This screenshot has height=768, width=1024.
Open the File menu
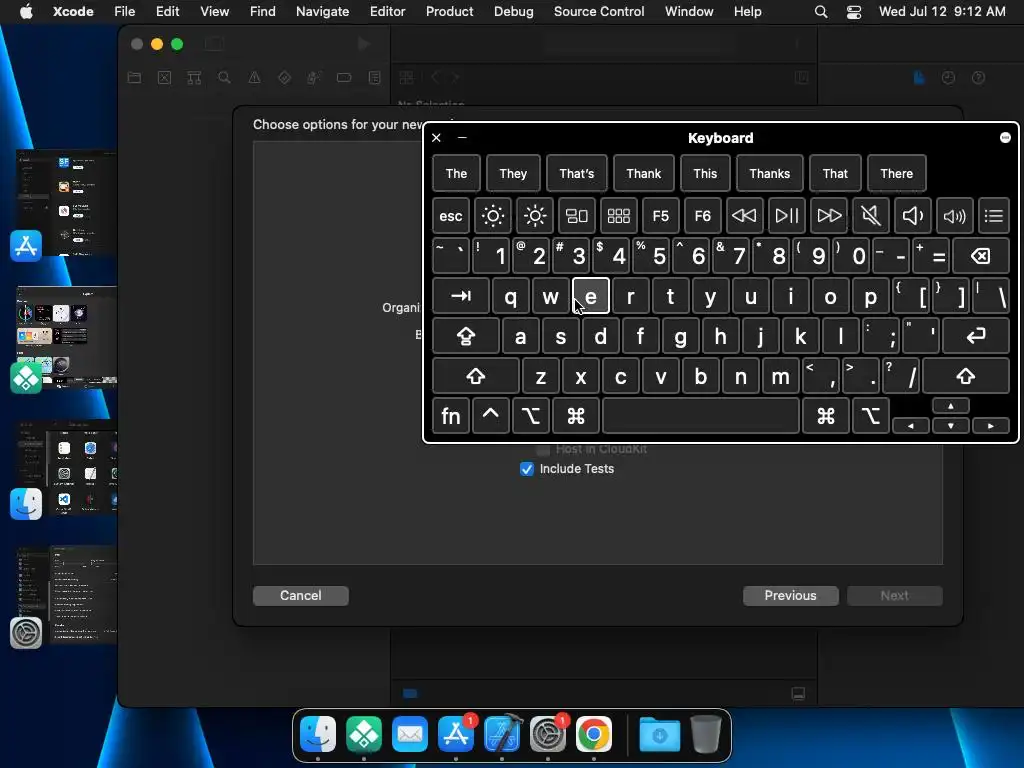click(124, 11)
